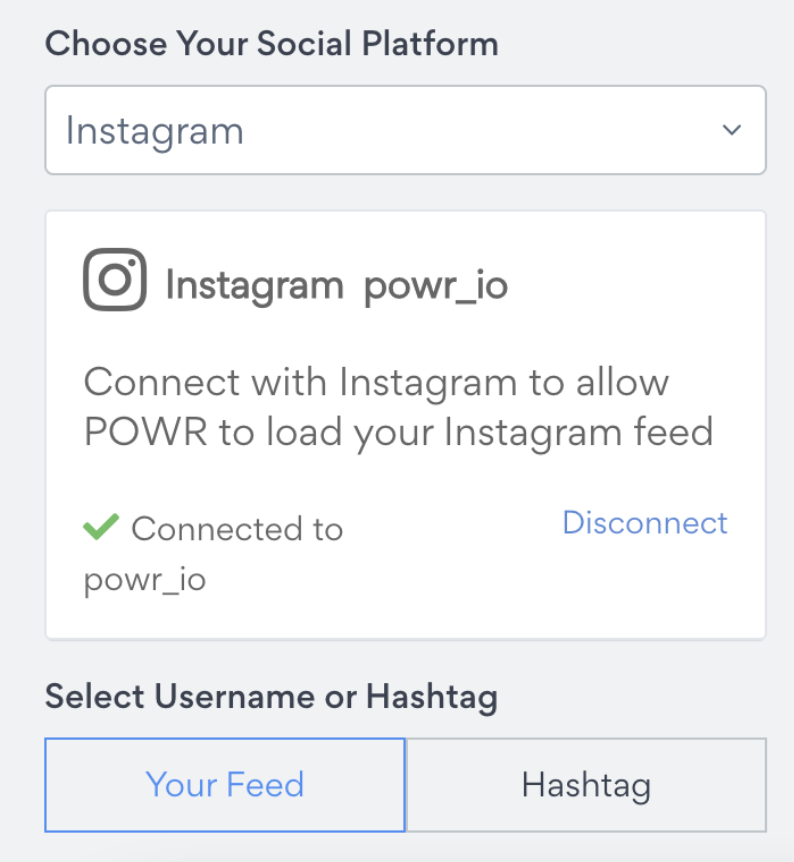Screen dimensions: 794x862
Task: Click the Instagram camera logo icon
Action: pyautogui.click(x=114, y=279)
